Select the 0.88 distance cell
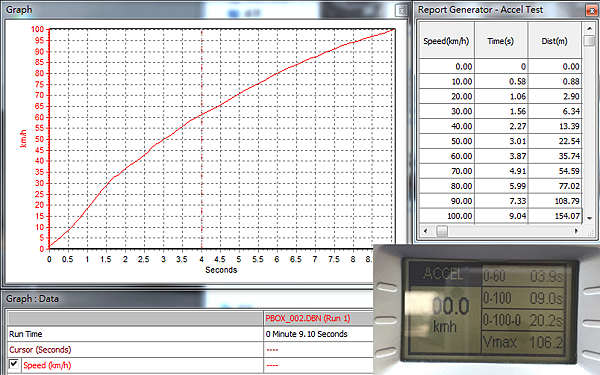The width and height of the screenshot is (600, 375). pos(555,82)
